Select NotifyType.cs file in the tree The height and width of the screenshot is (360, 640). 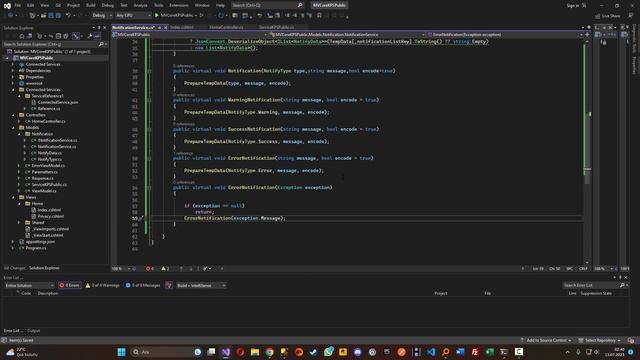tap(50, 159)
